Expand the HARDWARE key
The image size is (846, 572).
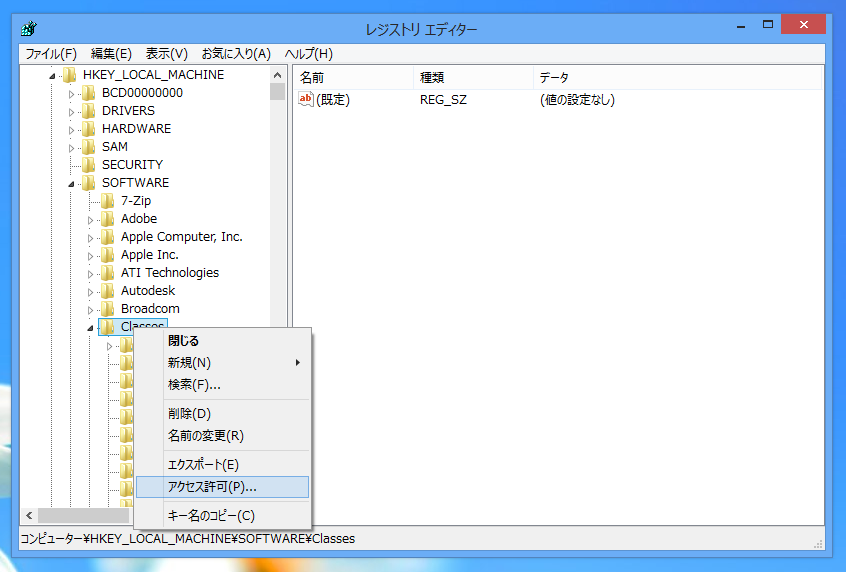71,130
